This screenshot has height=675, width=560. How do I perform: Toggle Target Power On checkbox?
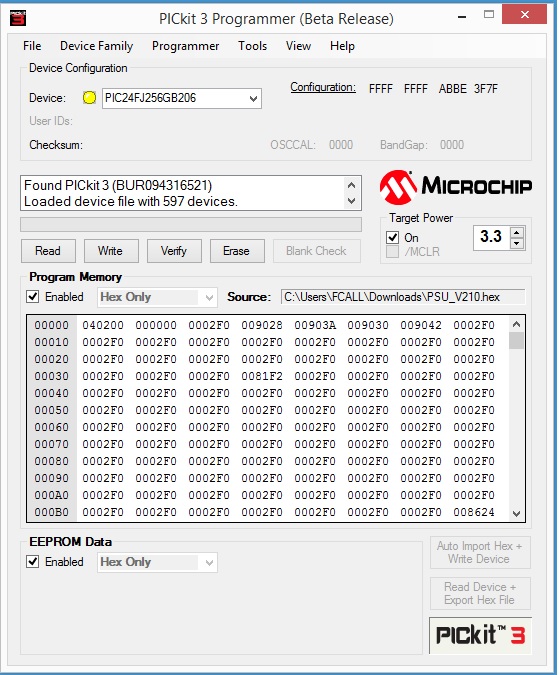pos(392,238)
